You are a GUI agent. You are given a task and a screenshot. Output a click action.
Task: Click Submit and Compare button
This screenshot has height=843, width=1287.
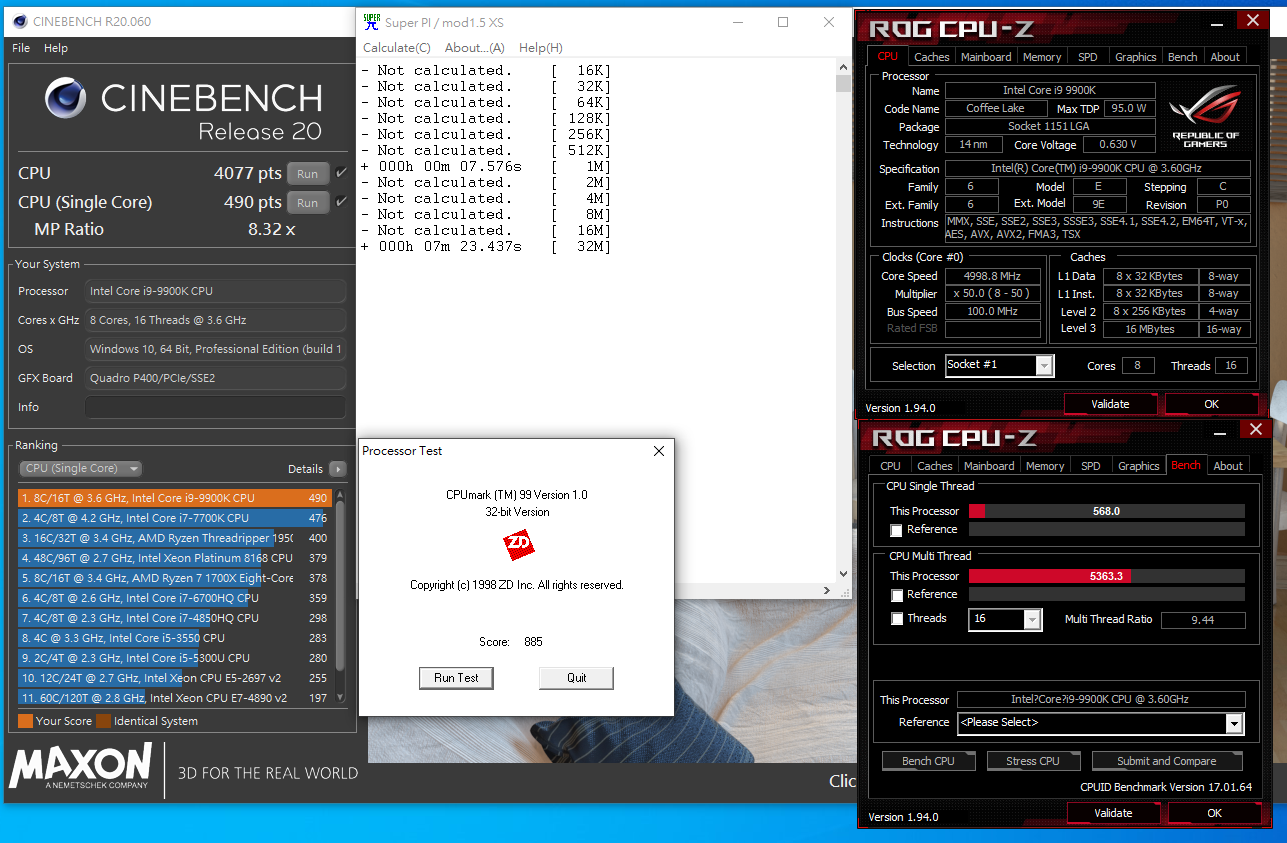[1166, 761]
